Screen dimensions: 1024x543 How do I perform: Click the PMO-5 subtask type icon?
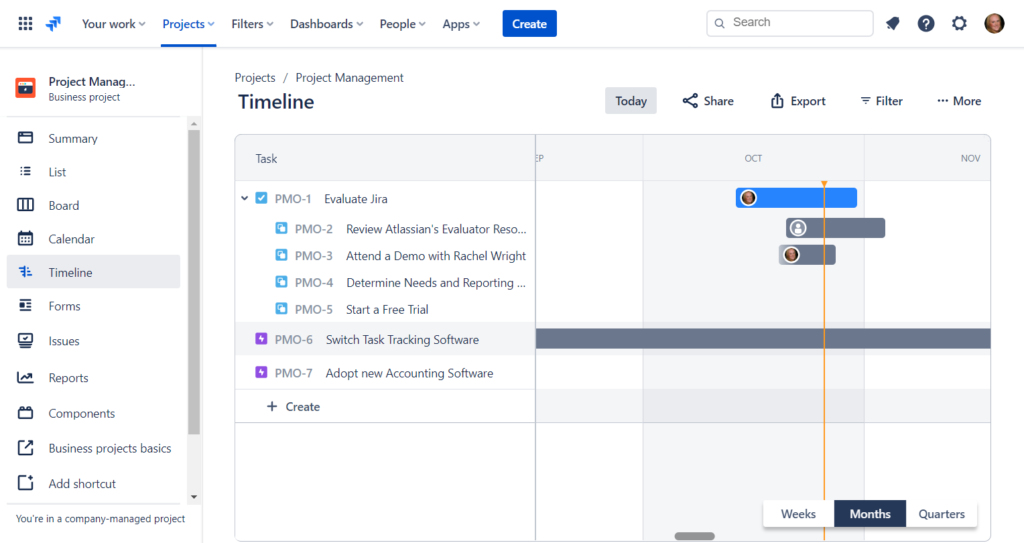tap(281, 308)
